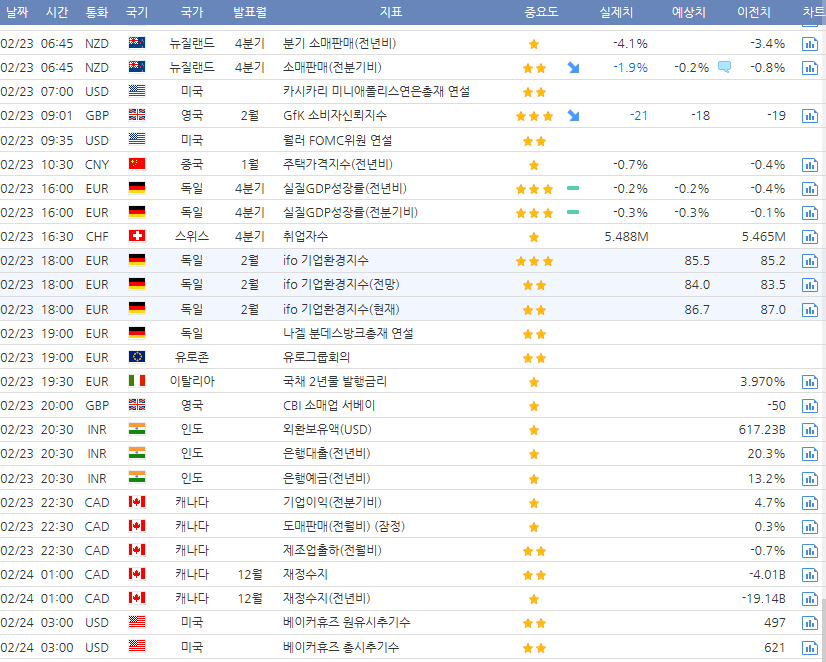Click 지표 column header
826x662 pixels.
391,12
